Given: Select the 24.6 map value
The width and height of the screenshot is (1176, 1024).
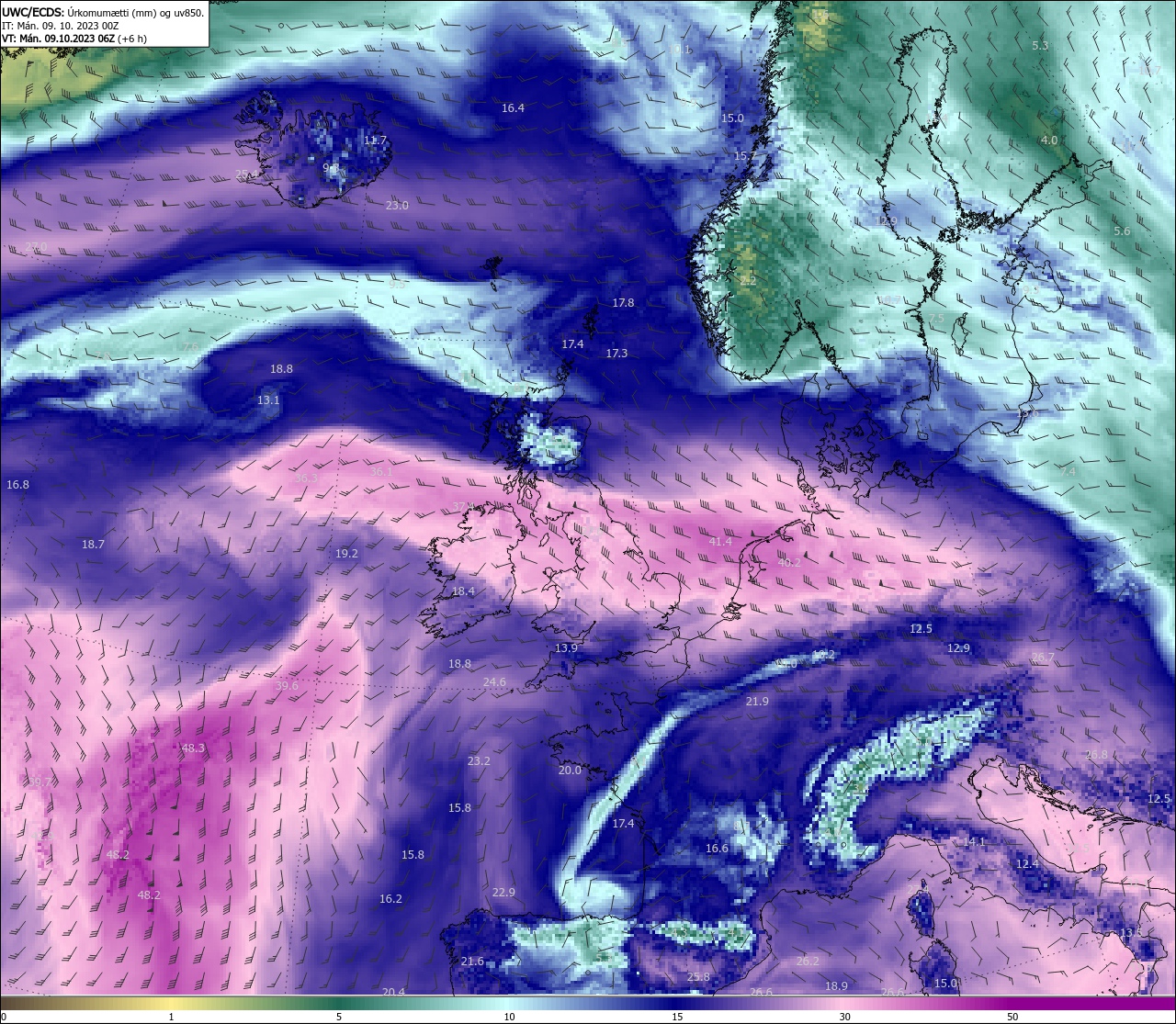Looking at the screenshot, I should 494,682.
